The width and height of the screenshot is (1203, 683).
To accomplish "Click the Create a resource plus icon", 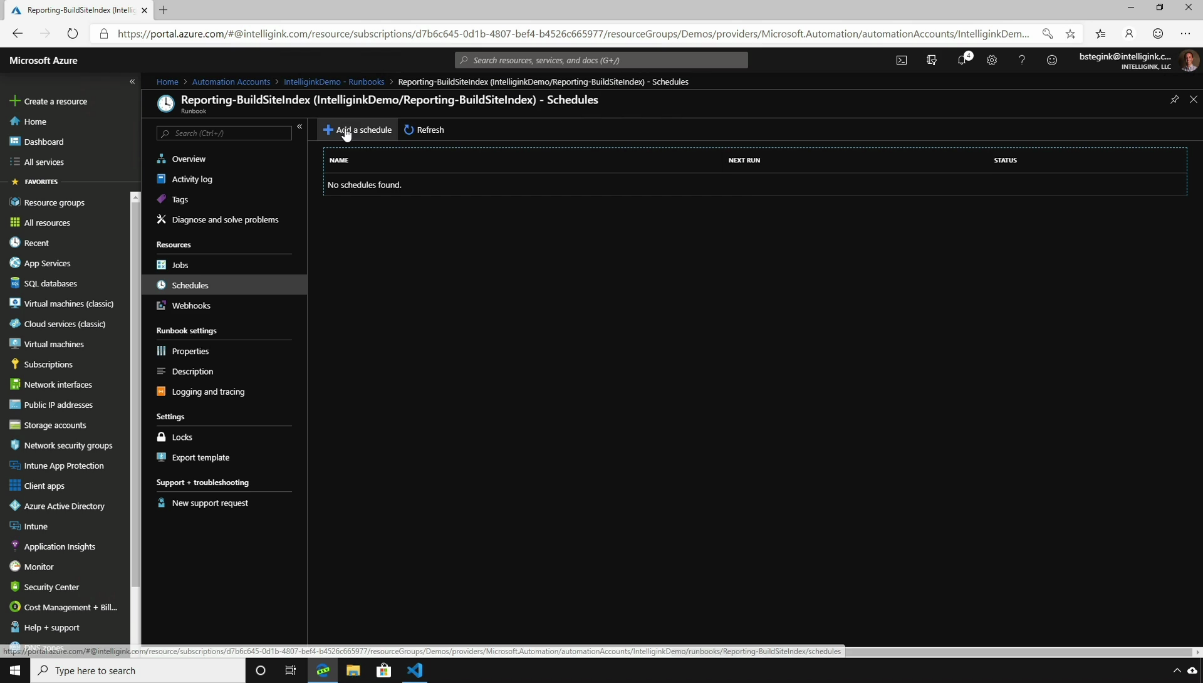I will point(15,101).
